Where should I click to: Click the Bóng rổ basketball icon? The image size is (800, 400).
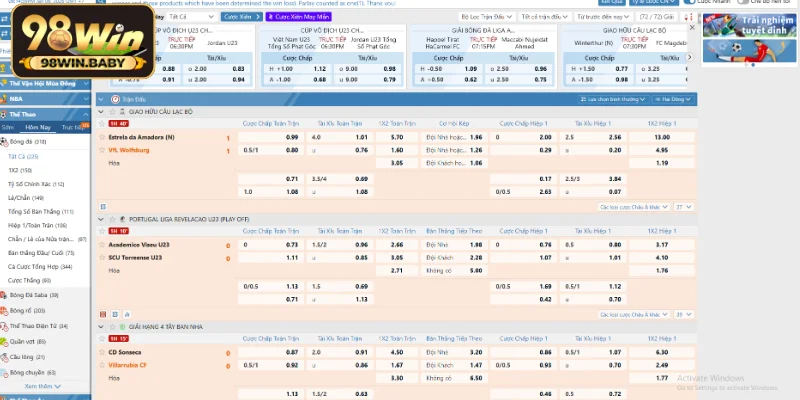[4, 311]
